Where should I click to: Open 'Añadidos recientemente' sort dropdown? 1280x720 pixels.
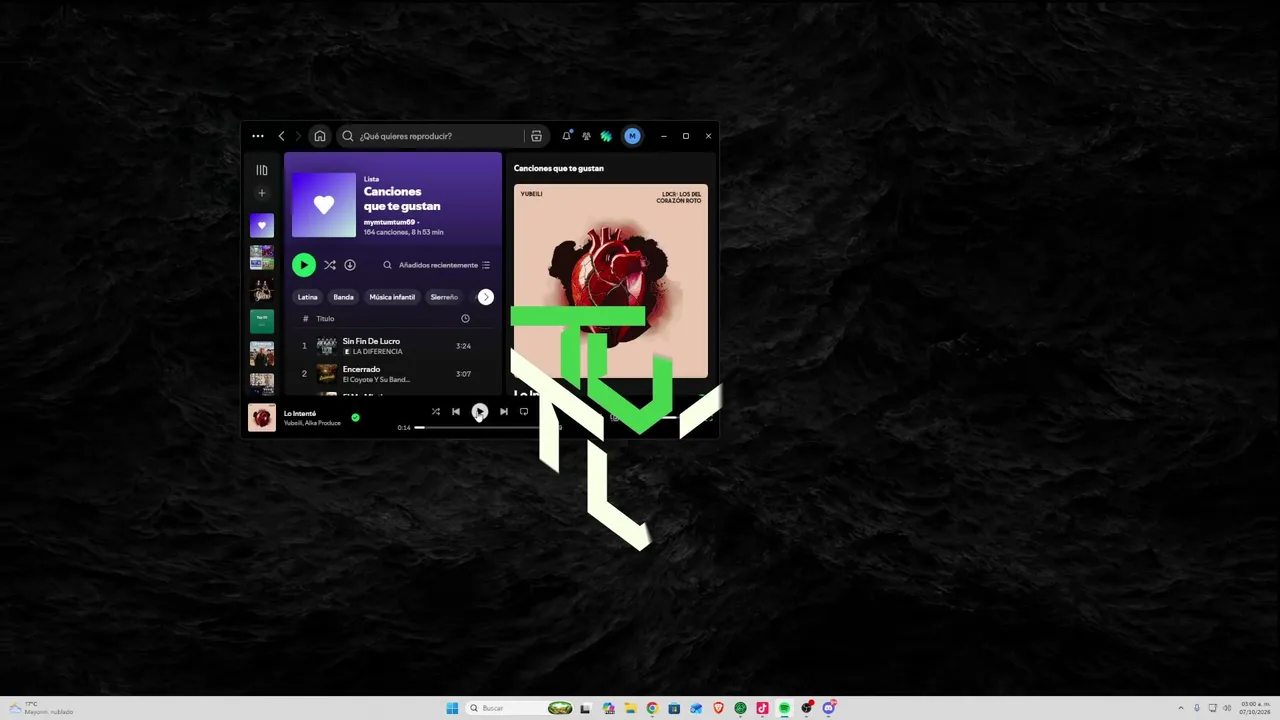click(444, 265)
